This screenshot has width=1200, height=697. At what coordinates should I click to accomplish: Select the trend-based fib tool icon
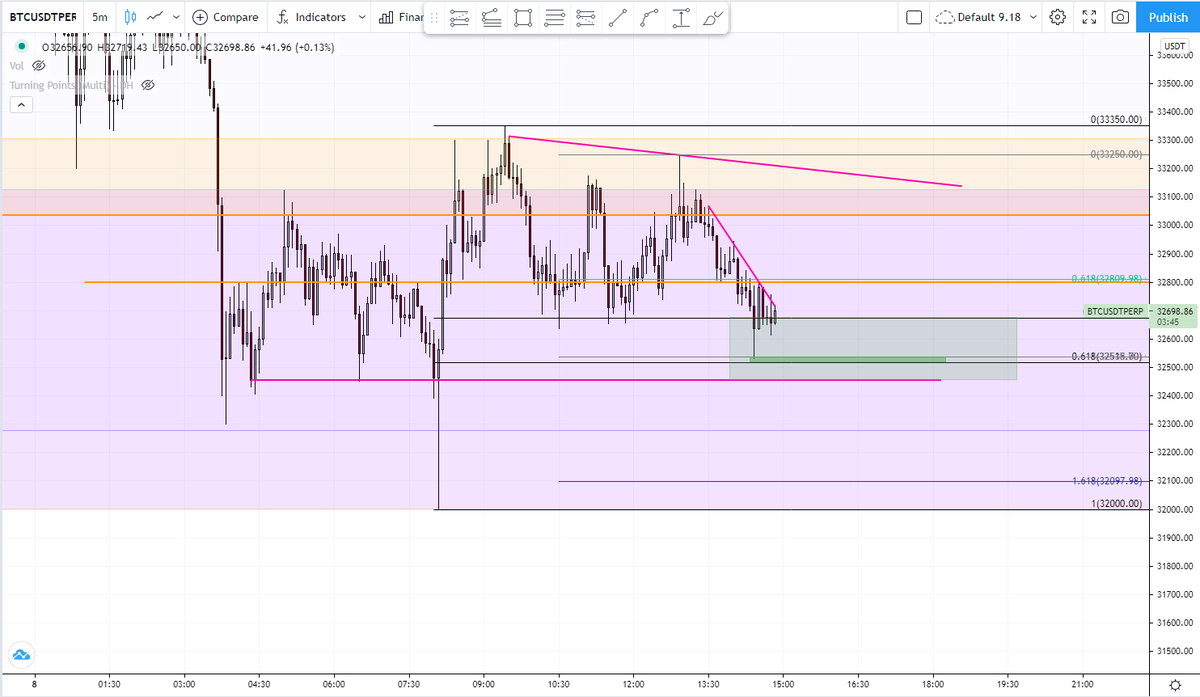tap(491, 18)
